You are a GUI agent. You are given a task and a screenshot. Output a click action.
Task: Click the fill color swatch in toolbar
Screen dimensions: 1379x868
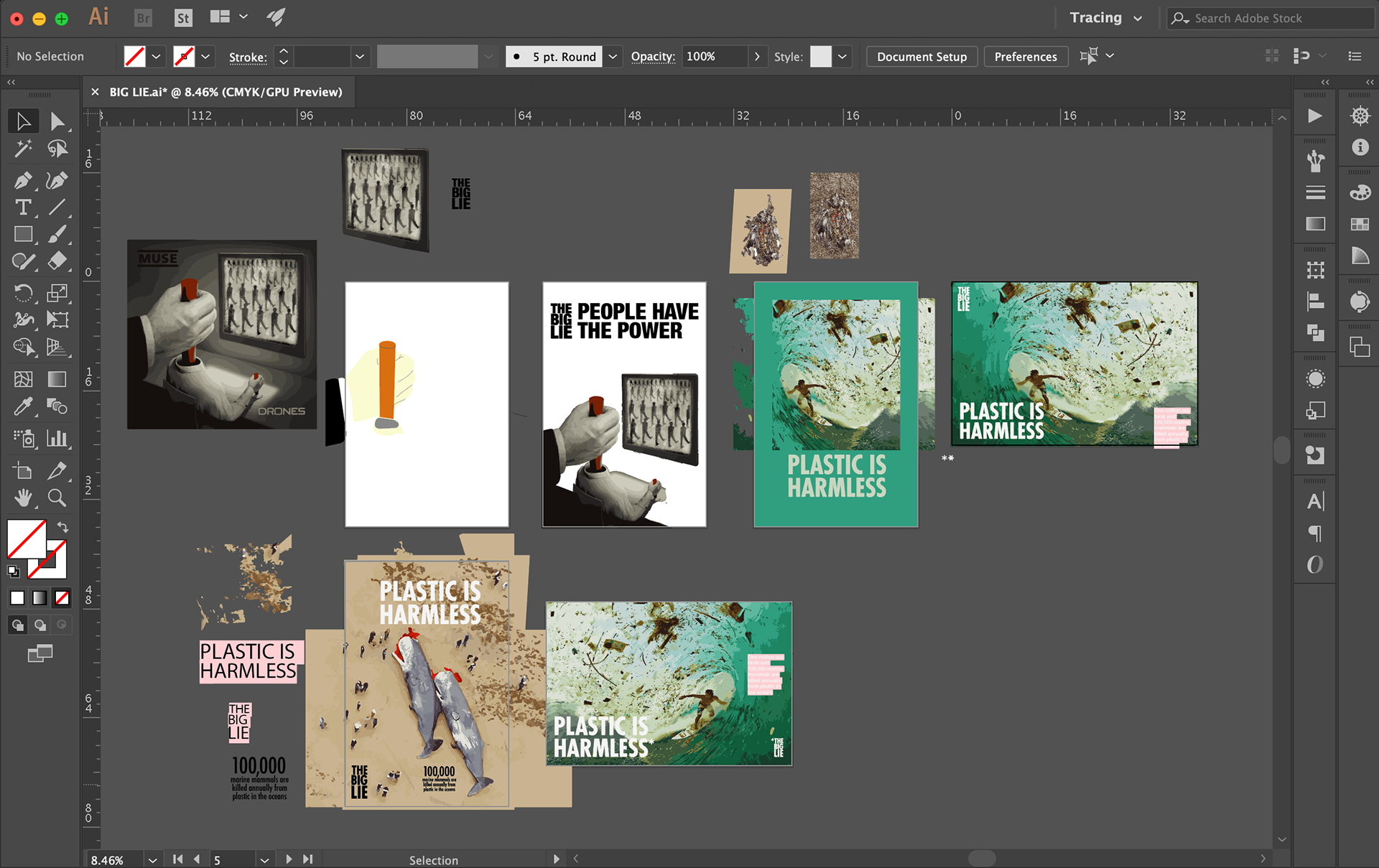tap(27, 538)
